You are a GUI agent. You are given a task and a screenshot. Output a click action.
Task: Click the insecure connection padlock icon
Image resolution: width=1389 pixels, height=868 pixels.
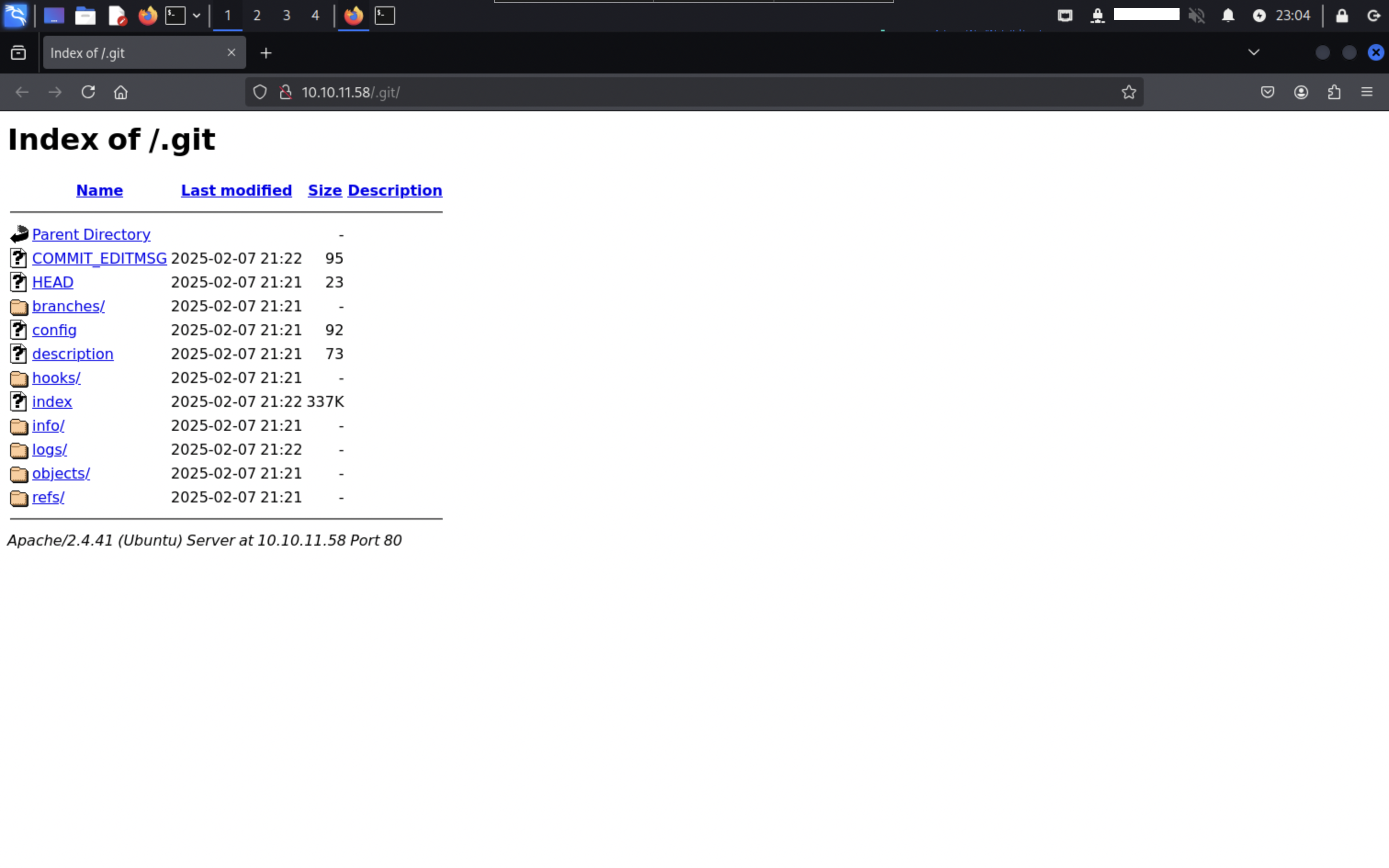coord(285,92)
